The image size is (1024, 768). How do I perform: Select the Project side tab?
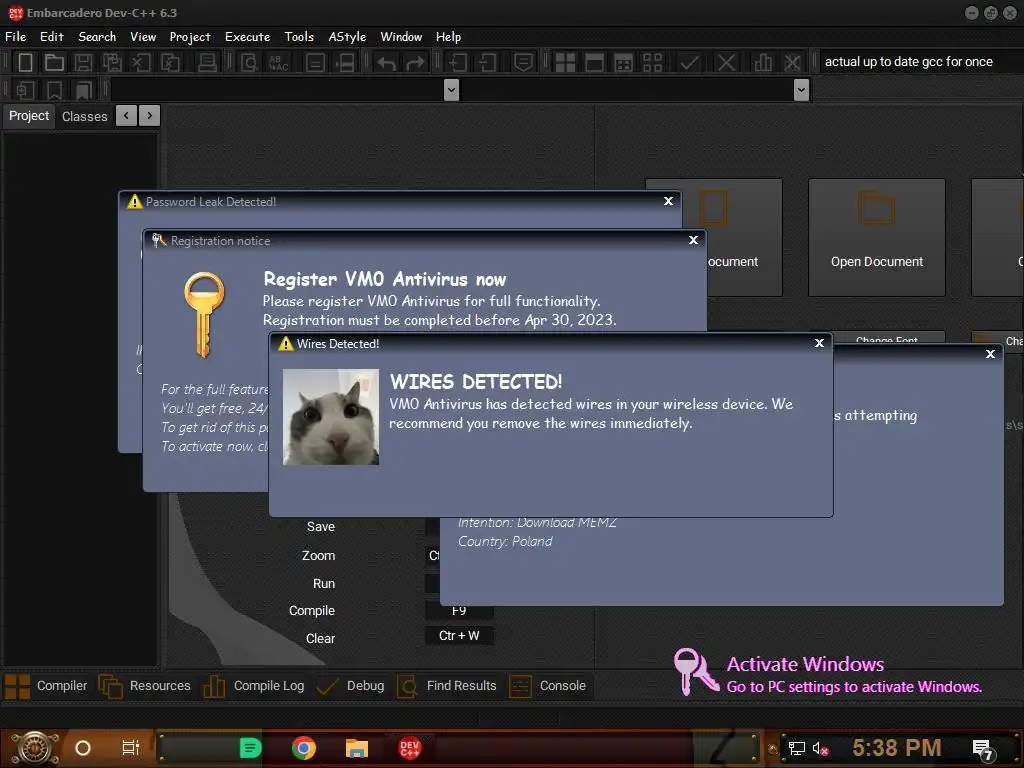29,116
